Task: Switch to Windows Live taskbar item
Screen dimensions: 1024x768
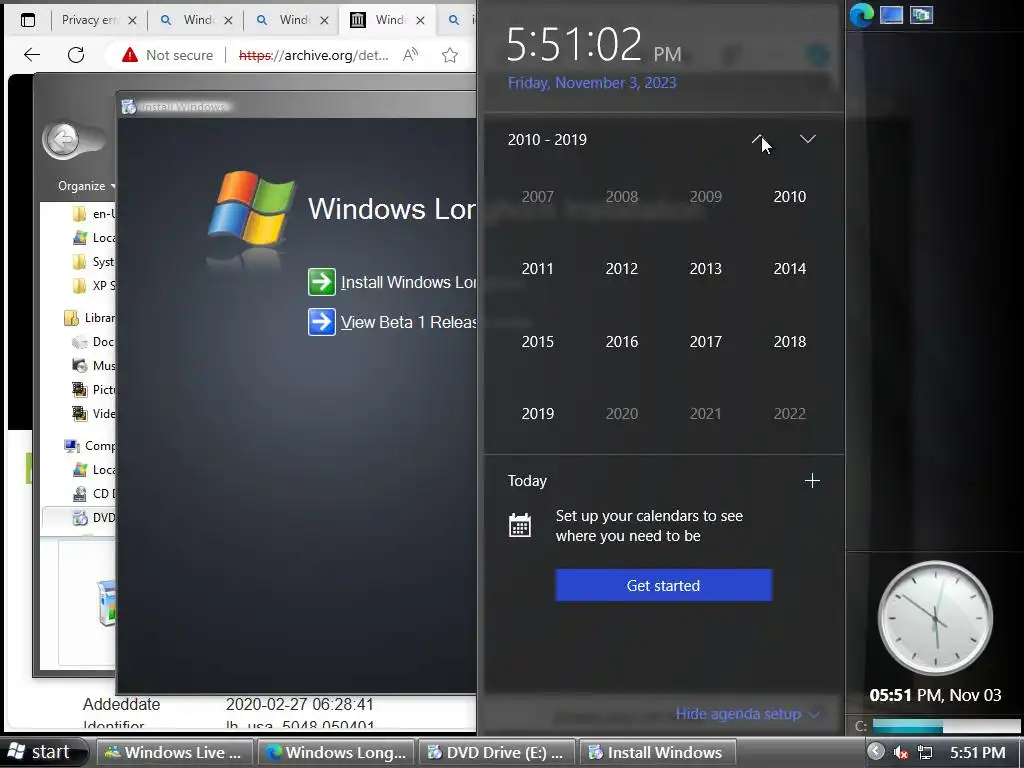Action: pos(174,752)
